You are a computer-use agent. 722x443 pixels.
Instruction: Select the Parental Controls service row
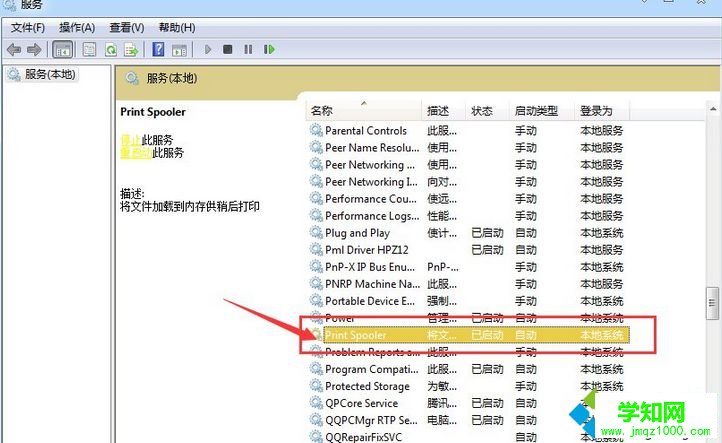468,131
